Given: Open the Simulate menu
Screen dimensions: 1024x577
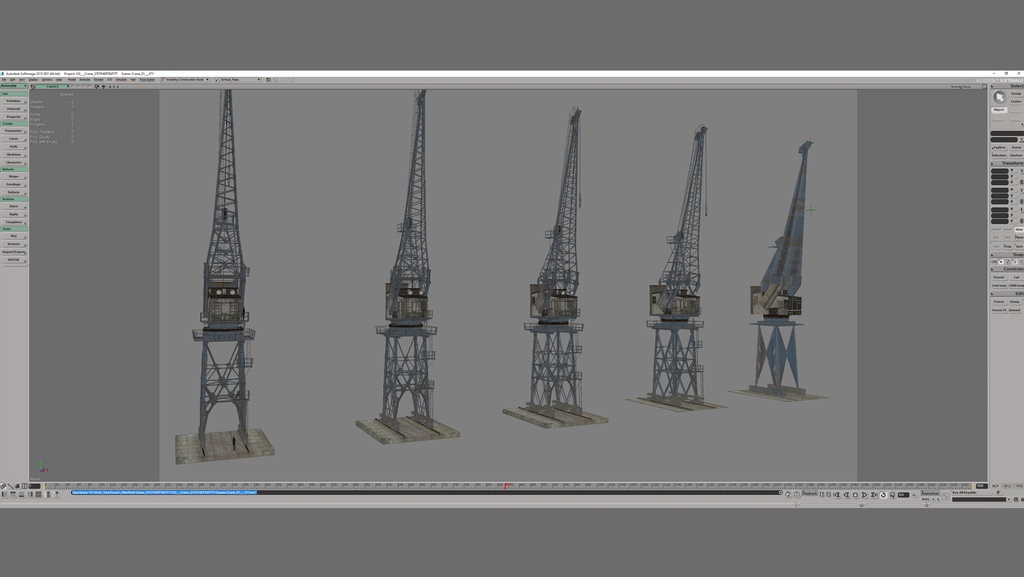Looking at the screenshot, I should pyautogui.click(x=121, y=79).
